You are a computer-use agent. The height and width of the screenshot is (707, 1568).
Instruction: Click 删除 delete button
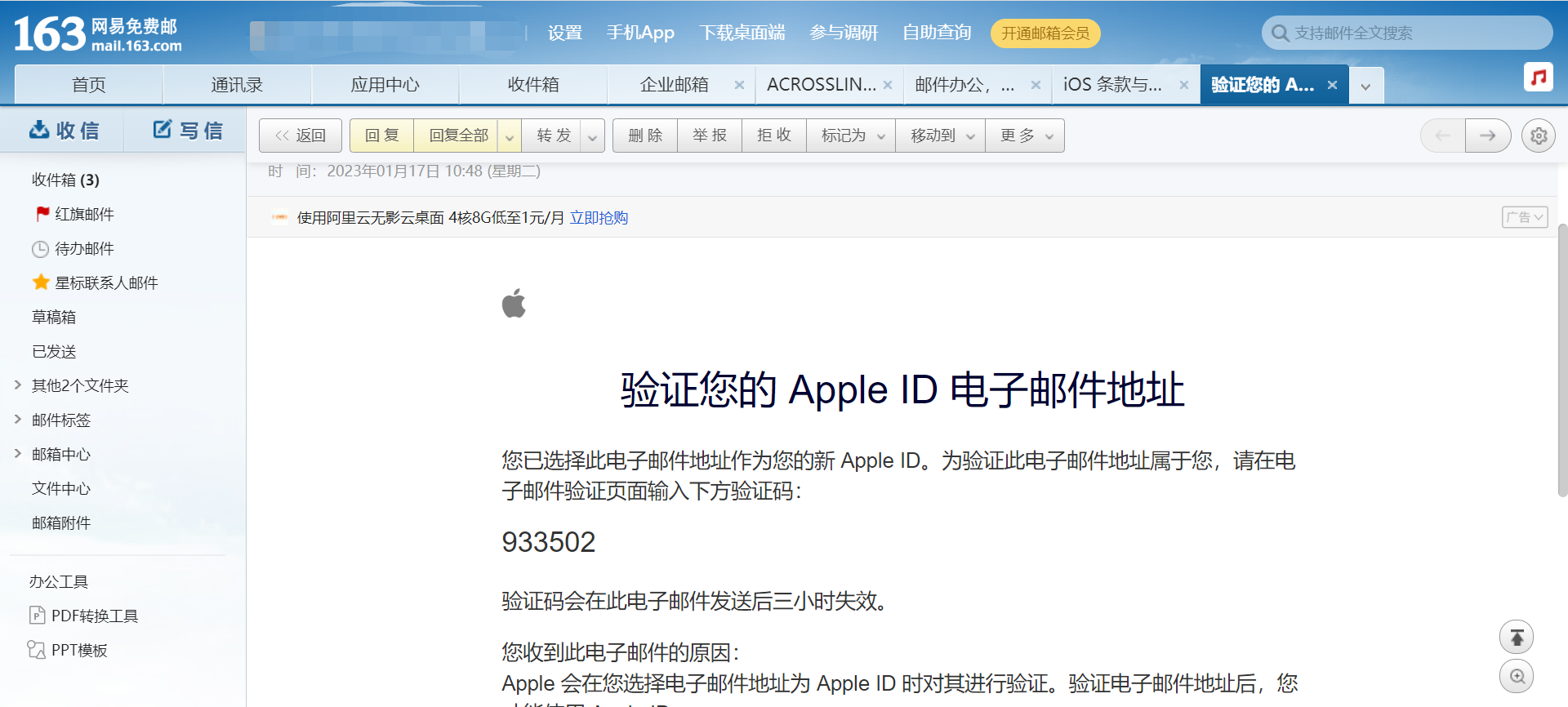tap(645, 136)
